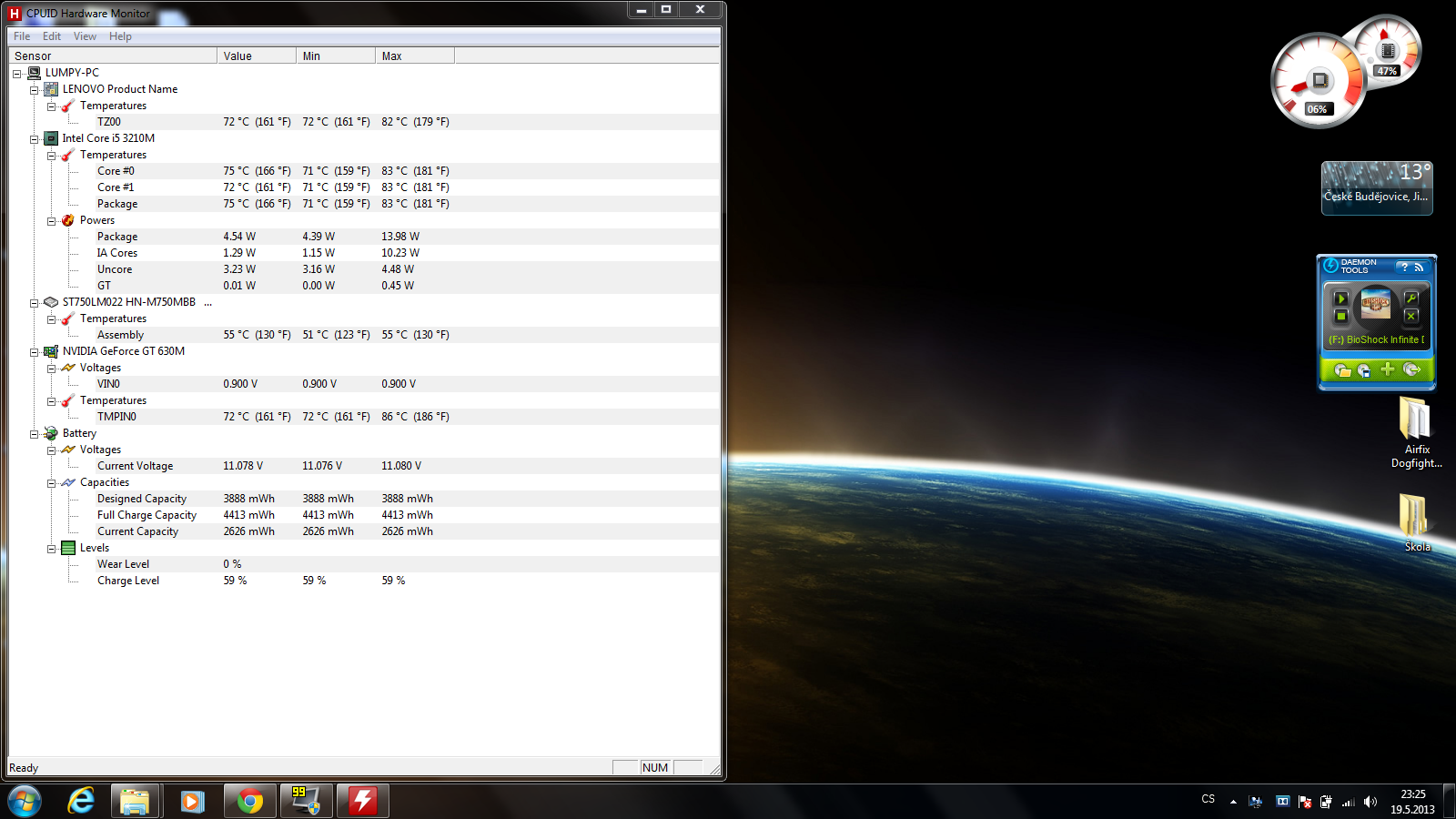Click the red lightning bolt taskbar button
This screenshot has width=1456, height=819.
pyautogui.click(x=363, y=802)
